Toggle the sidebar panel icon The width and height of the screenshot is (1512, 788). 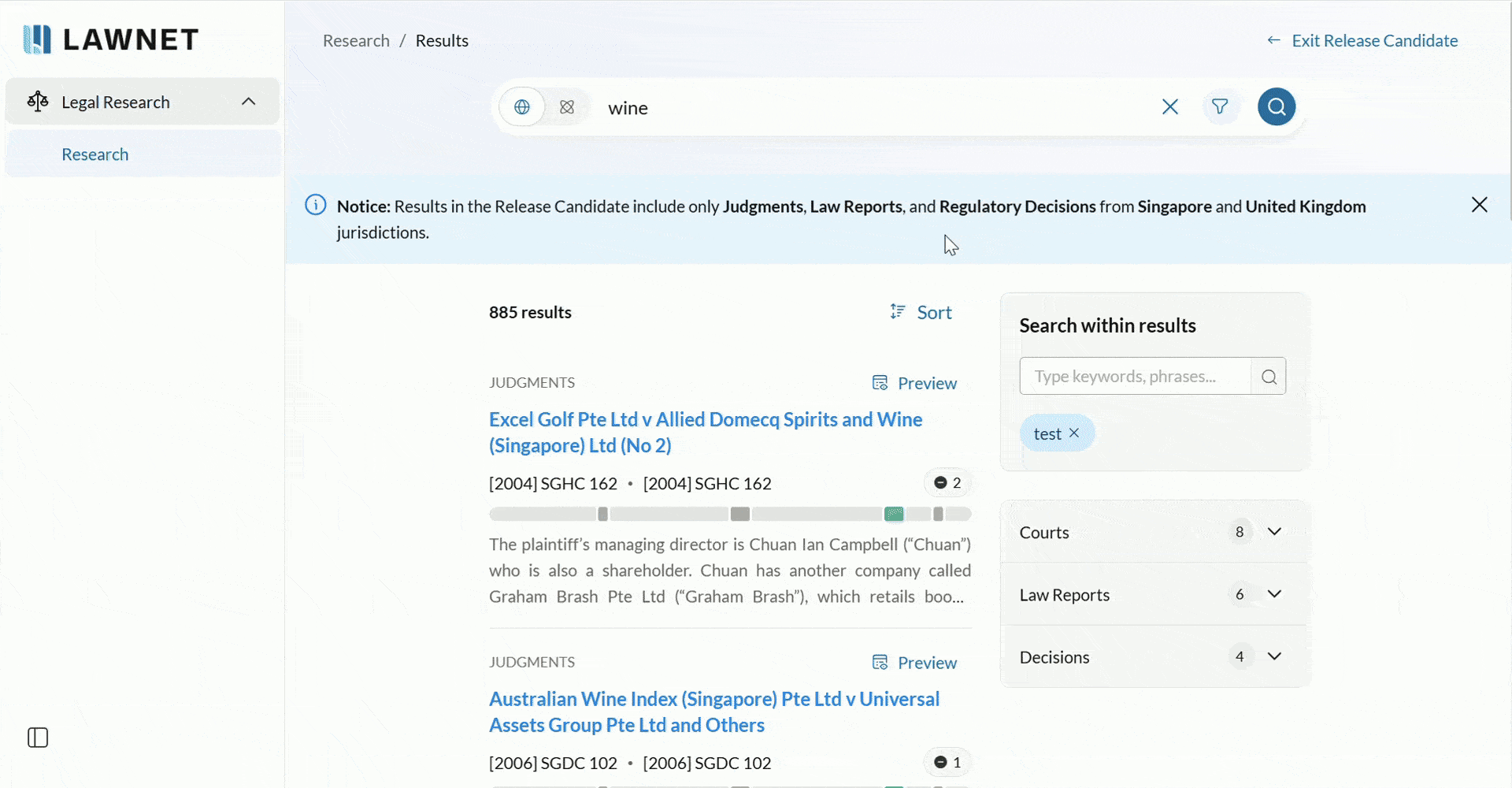tap(38, 738)
